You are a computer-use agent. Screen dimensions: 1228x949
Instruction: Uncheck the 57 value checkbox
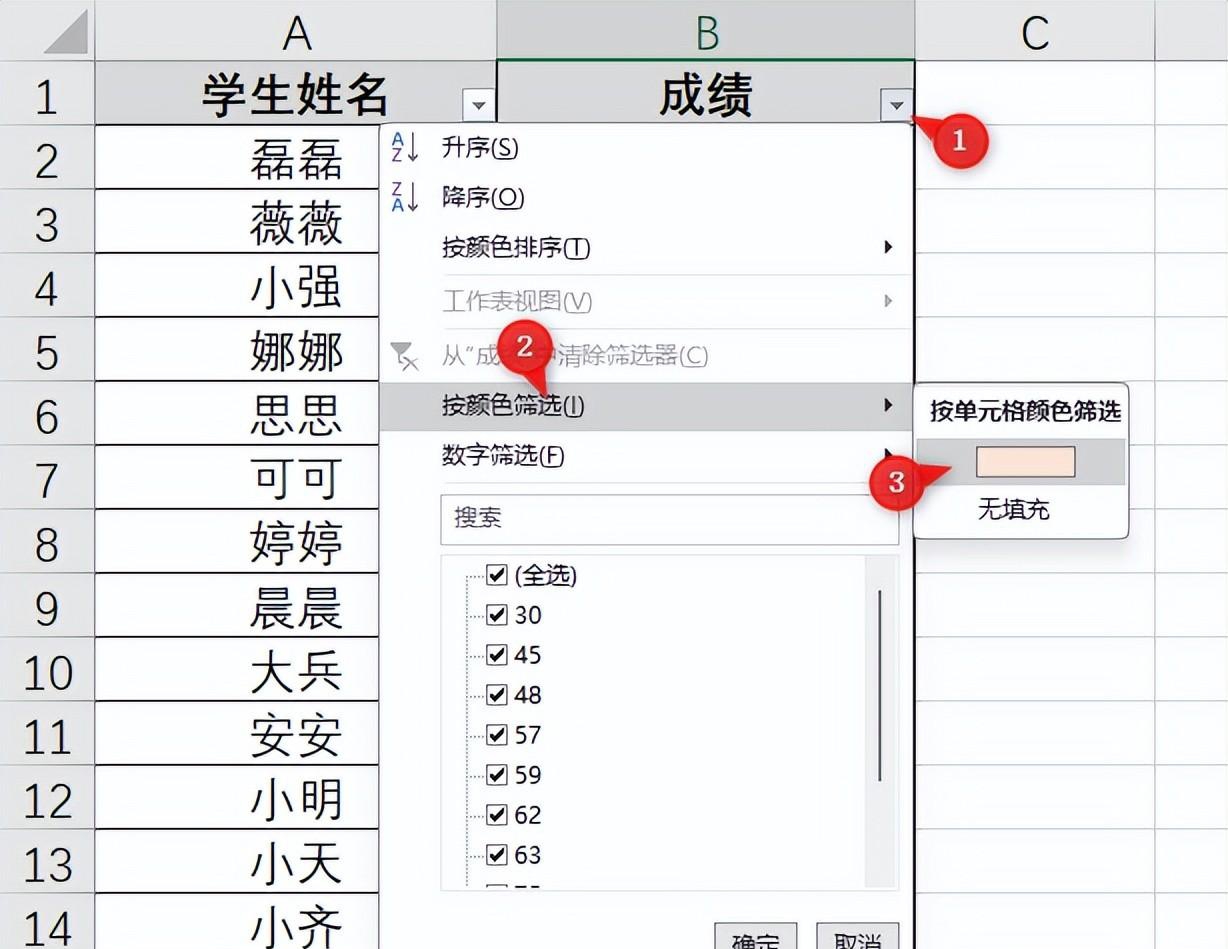[497, 734]
